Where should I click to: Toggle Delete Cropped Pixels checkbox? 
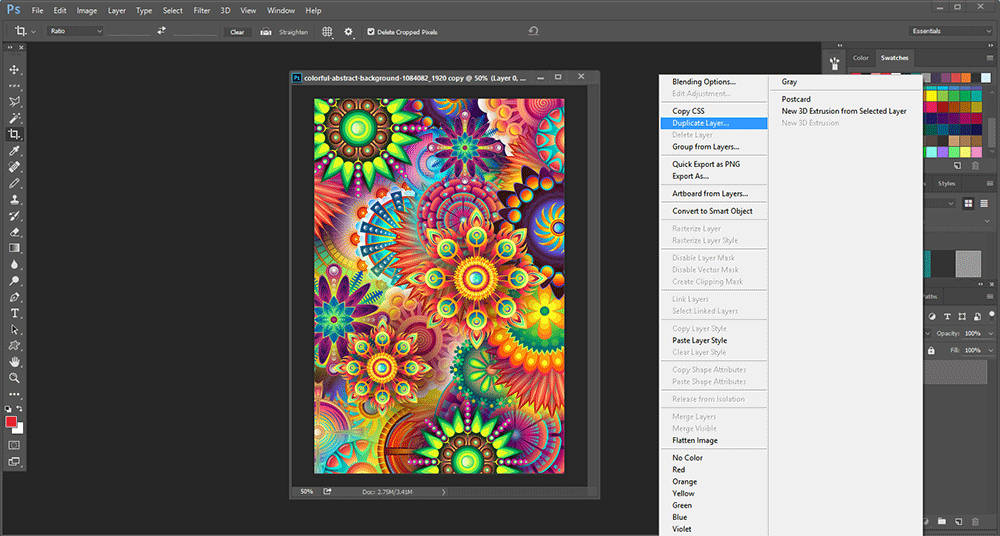click(x=371, y=32)
